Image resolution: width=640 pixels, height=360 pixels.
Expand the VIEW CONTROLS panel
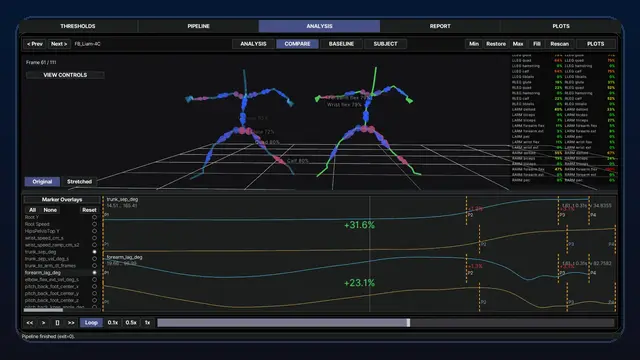coord(65,75)
